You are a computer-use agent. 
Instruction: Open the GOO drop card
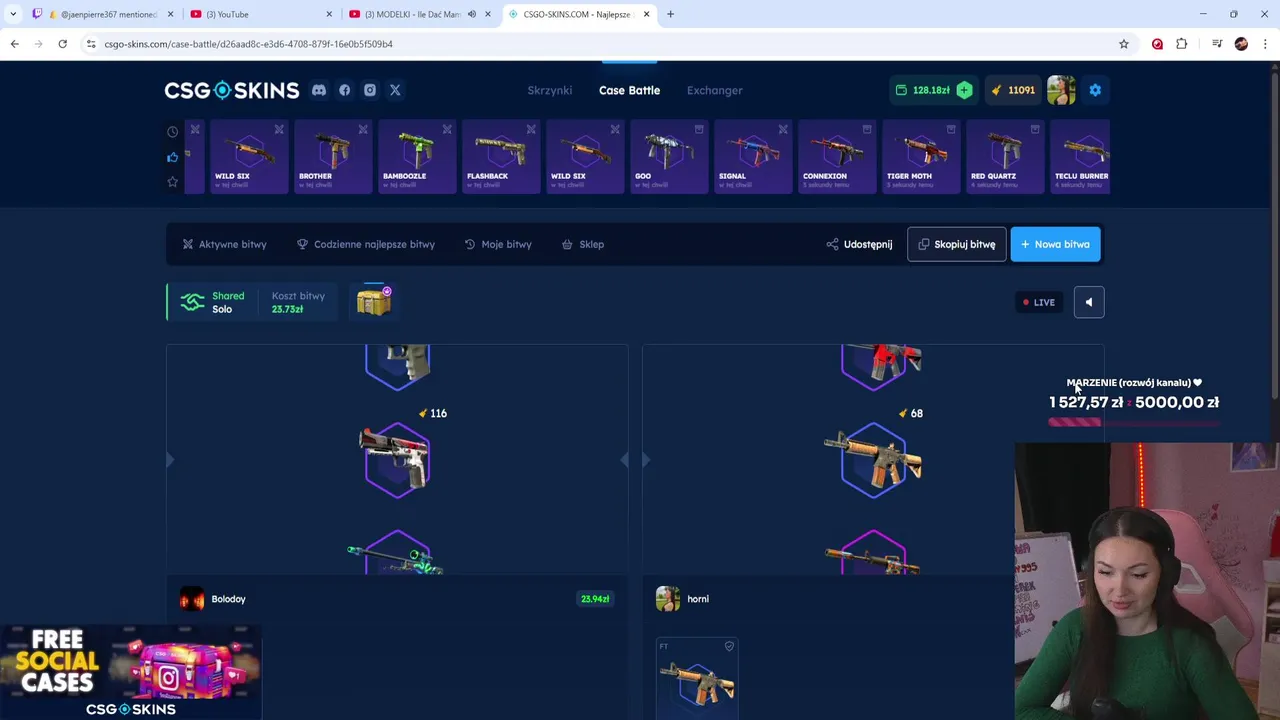669,157
